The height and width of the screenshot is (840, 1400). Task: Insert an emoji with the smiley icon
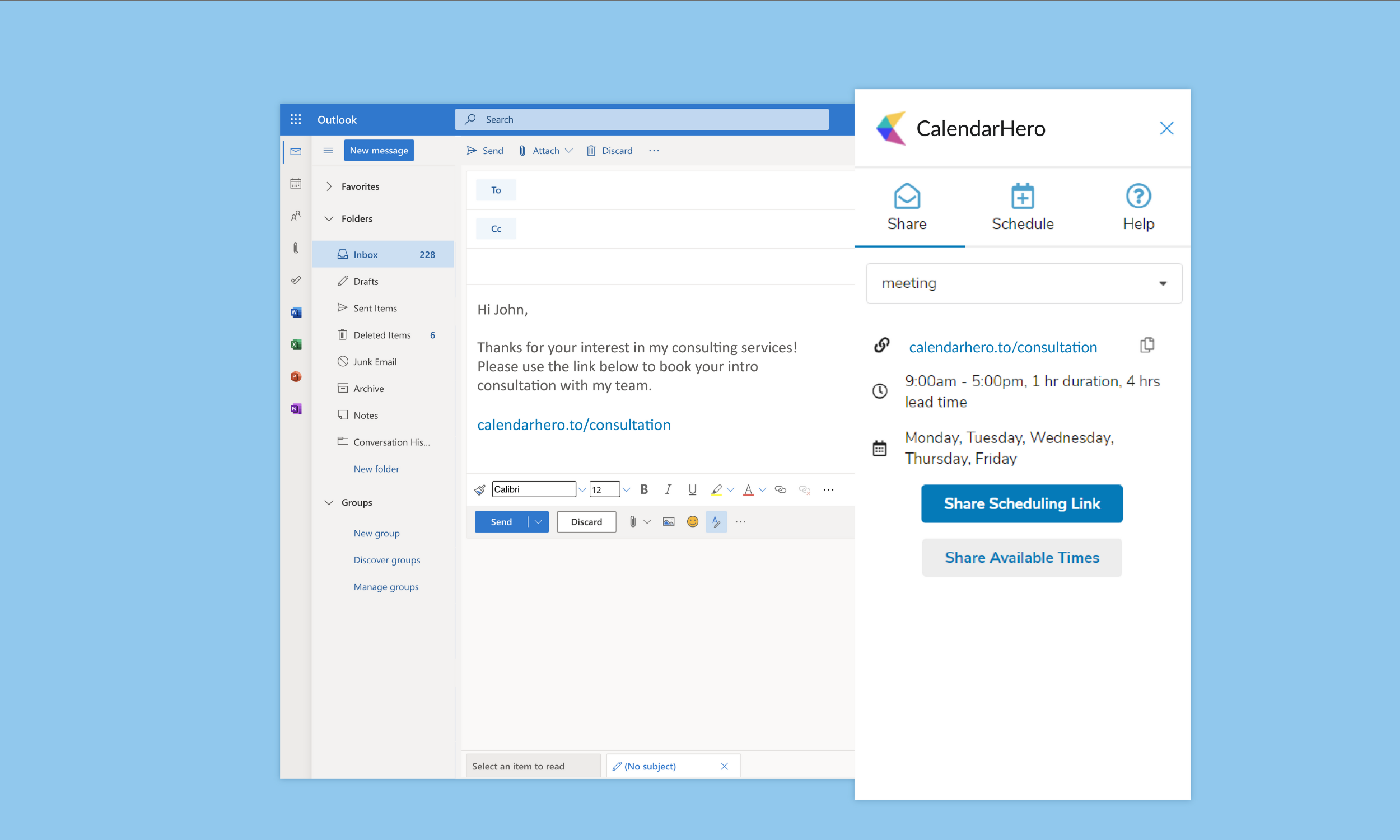pos(692,522)
